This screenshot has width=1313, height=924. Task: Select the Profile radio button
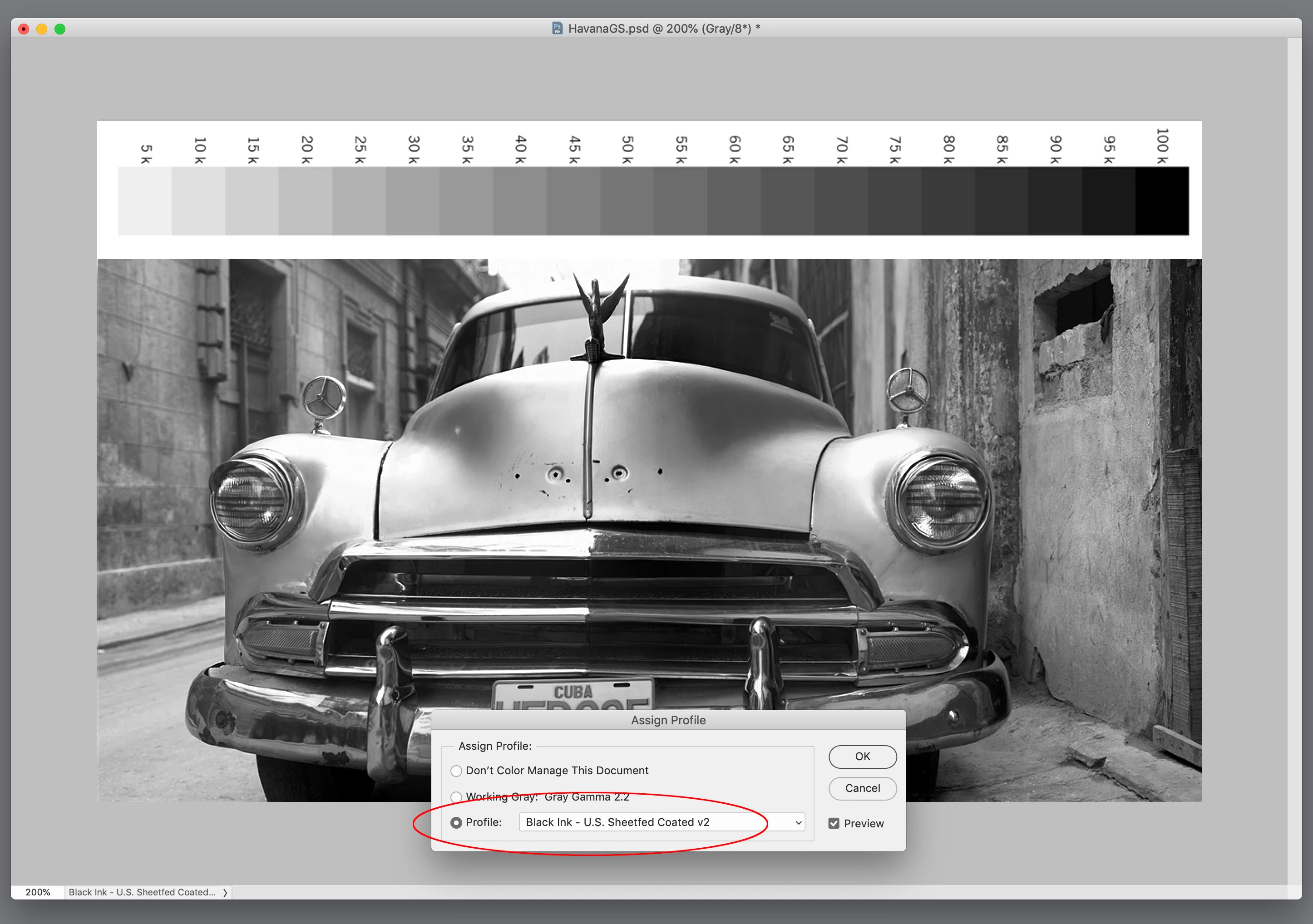pos(456,823)
